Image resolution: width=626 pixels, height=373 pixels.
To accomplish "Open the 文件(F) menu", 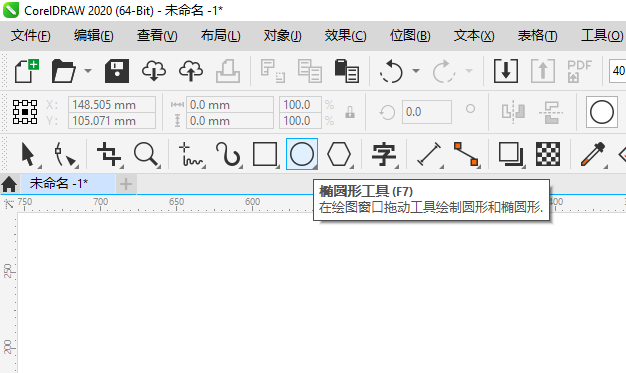I will point(31,36).
